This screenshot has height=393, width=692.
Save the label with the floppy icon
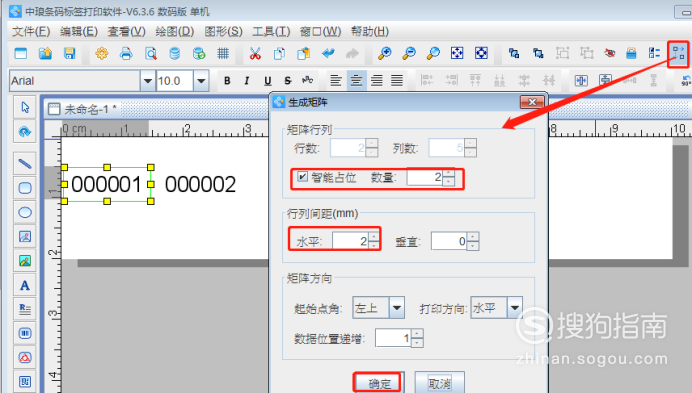(69, 53)
